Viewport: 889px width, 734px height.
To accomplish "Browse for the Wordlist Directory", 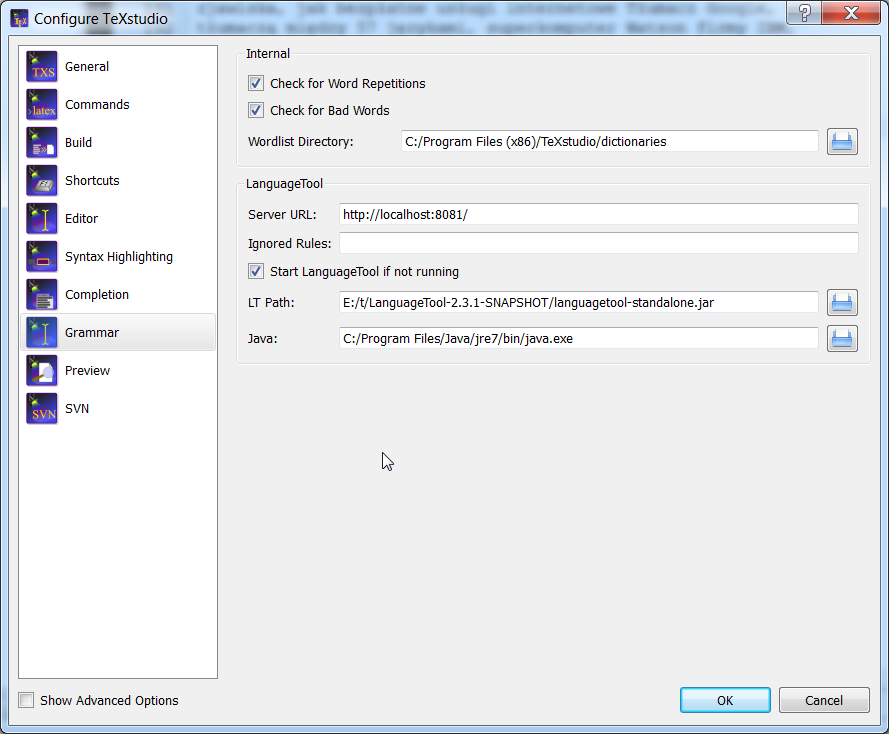I will (x=842, y=141).
